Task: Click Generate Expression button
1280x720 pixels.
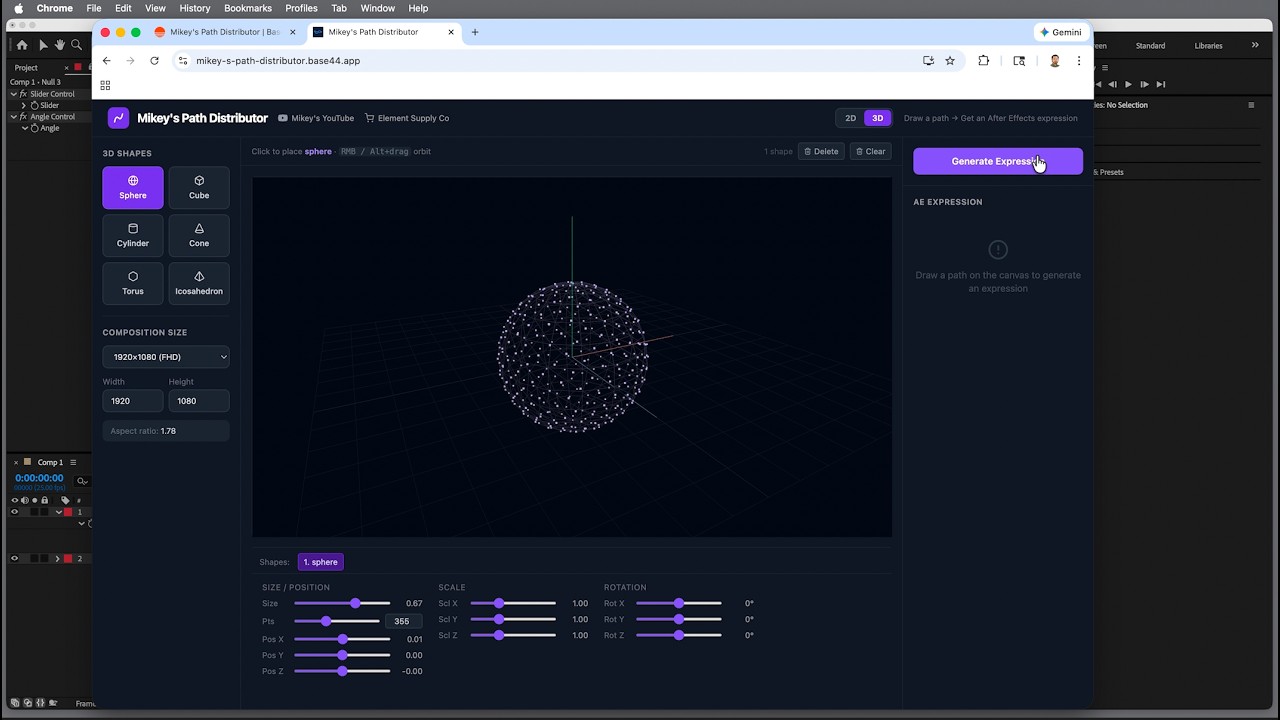Action: coord(997,161)
